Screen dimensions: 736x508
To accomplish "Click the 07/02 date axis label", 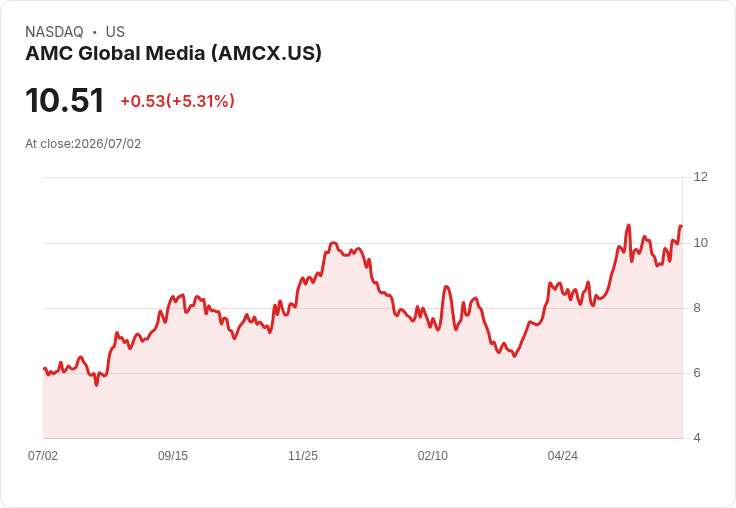I will (43, 456).
